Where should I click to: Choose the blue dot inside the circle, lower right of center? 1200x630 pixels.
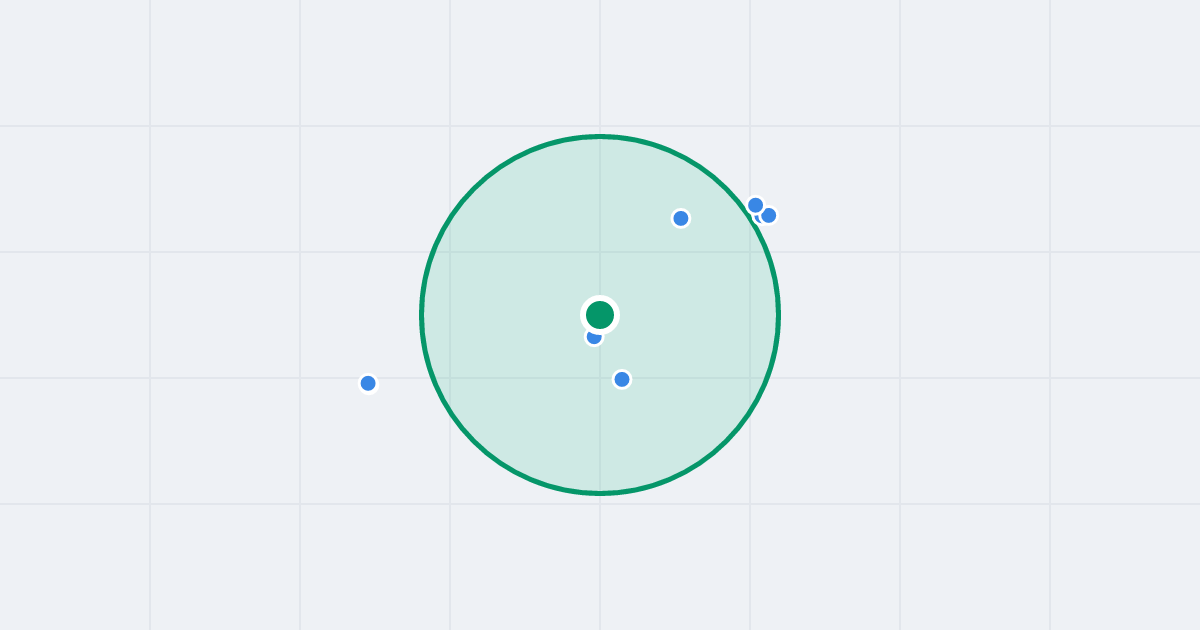coord(622,379)
